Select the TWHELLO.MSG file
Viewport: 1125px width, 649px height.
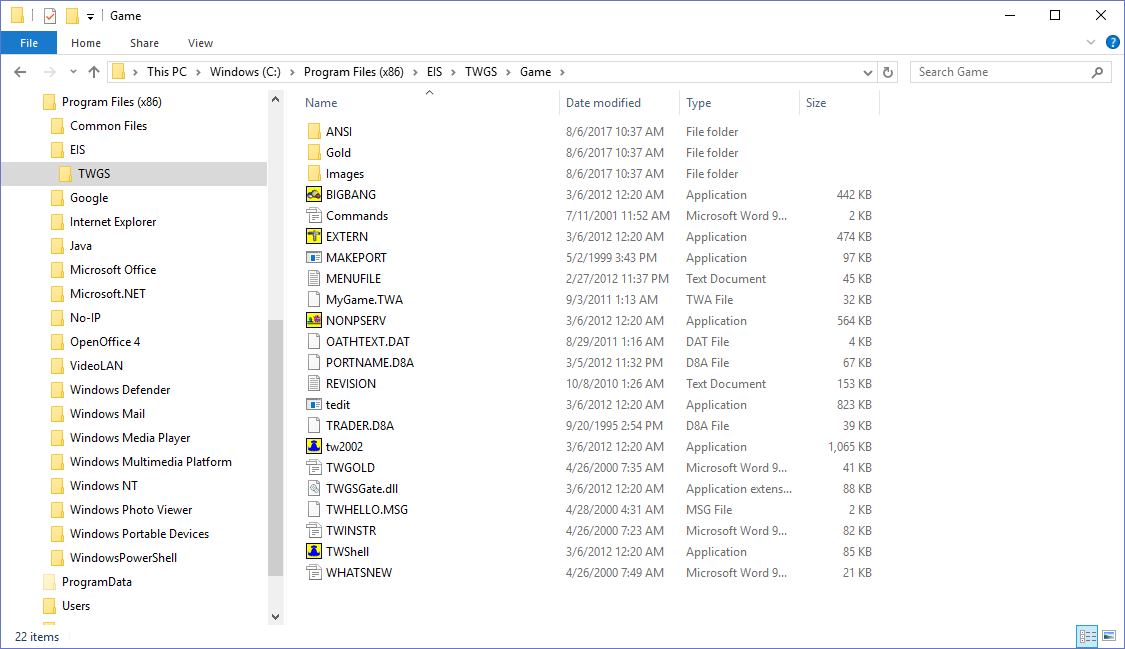click(367, 509)
